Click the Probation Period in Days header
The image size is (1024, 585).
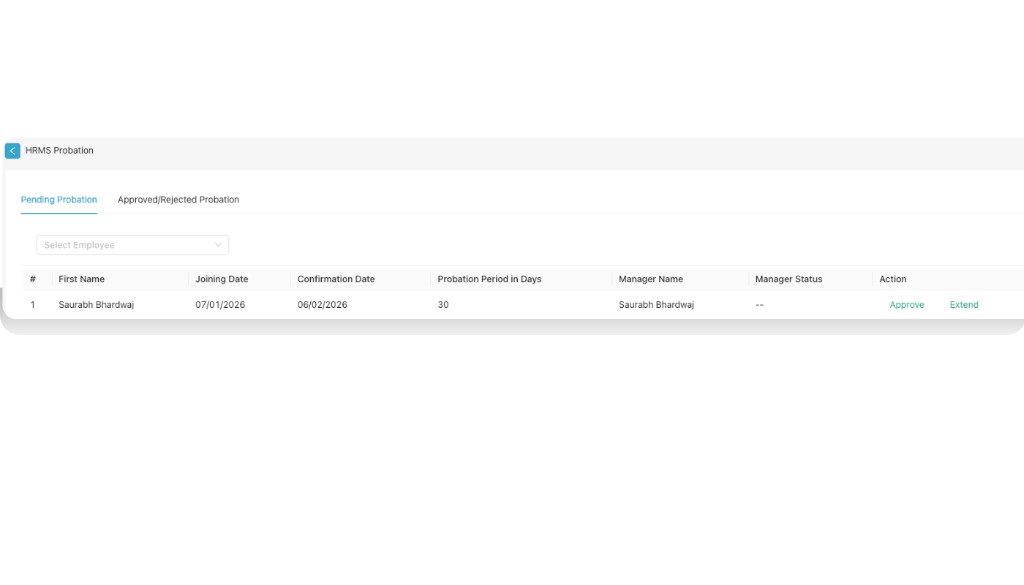coord(488,278)
